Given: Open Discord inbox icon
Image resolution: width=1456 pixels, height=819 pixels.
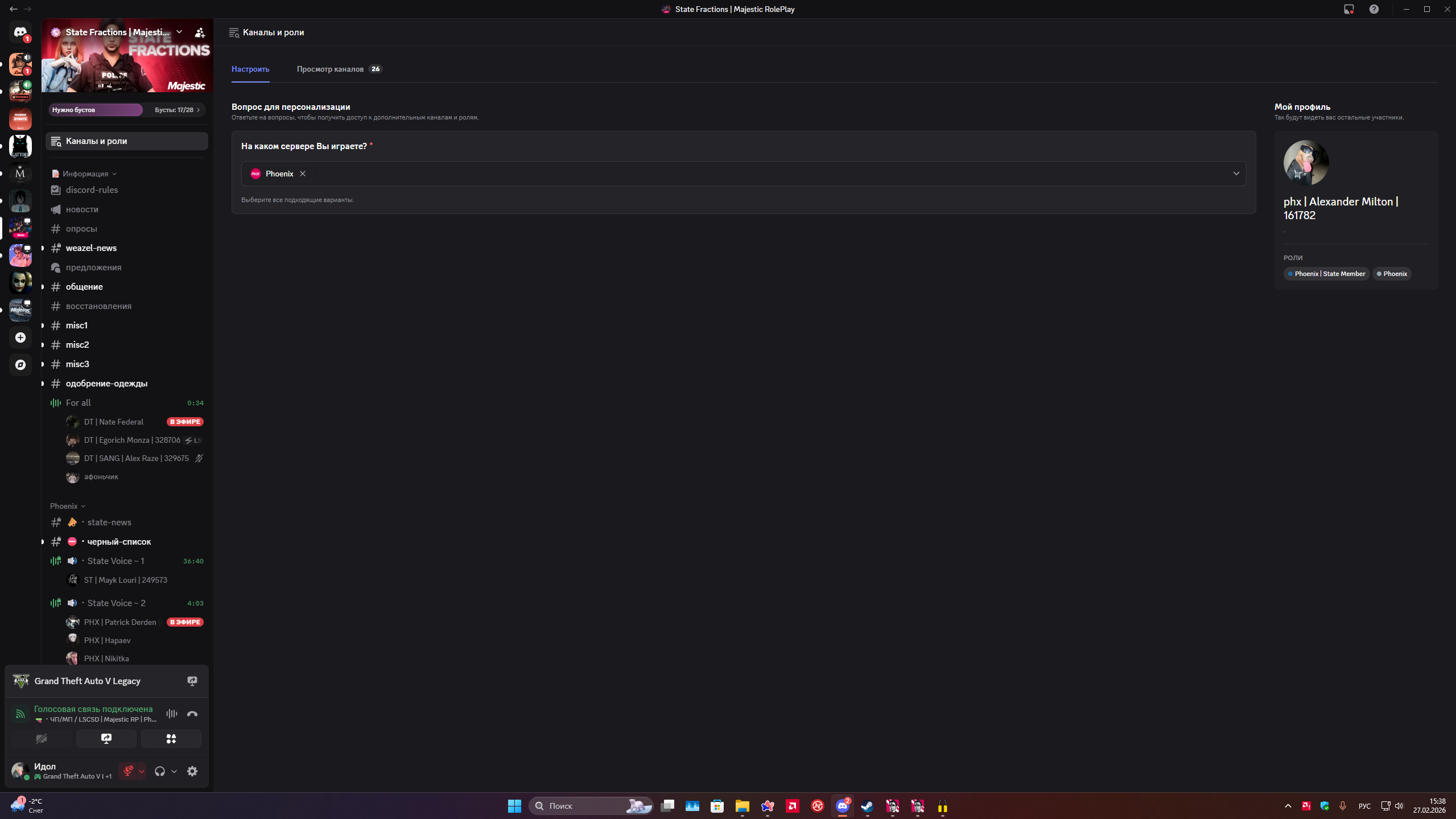Looking at the screenshot, I should pyautogui.click(x=1349, y=9).
